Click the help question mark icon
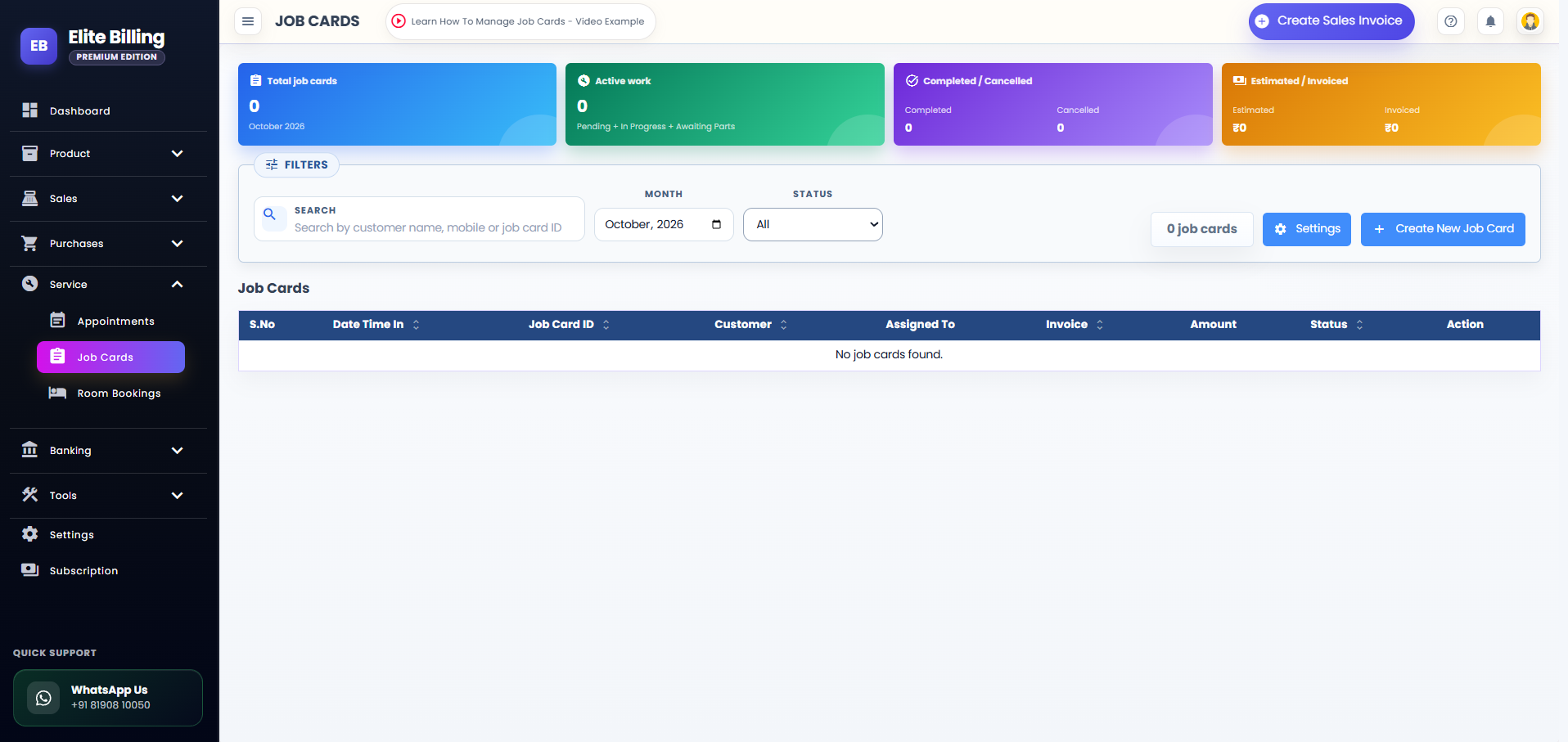The width and height of the screenshot is (1568, 742). coord(1450,21)
